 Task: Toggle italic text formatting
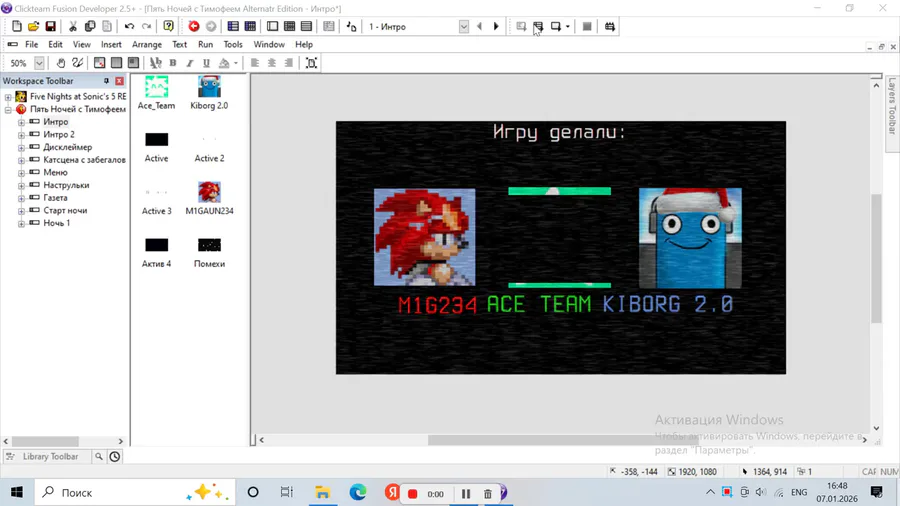tap(189, 63)
